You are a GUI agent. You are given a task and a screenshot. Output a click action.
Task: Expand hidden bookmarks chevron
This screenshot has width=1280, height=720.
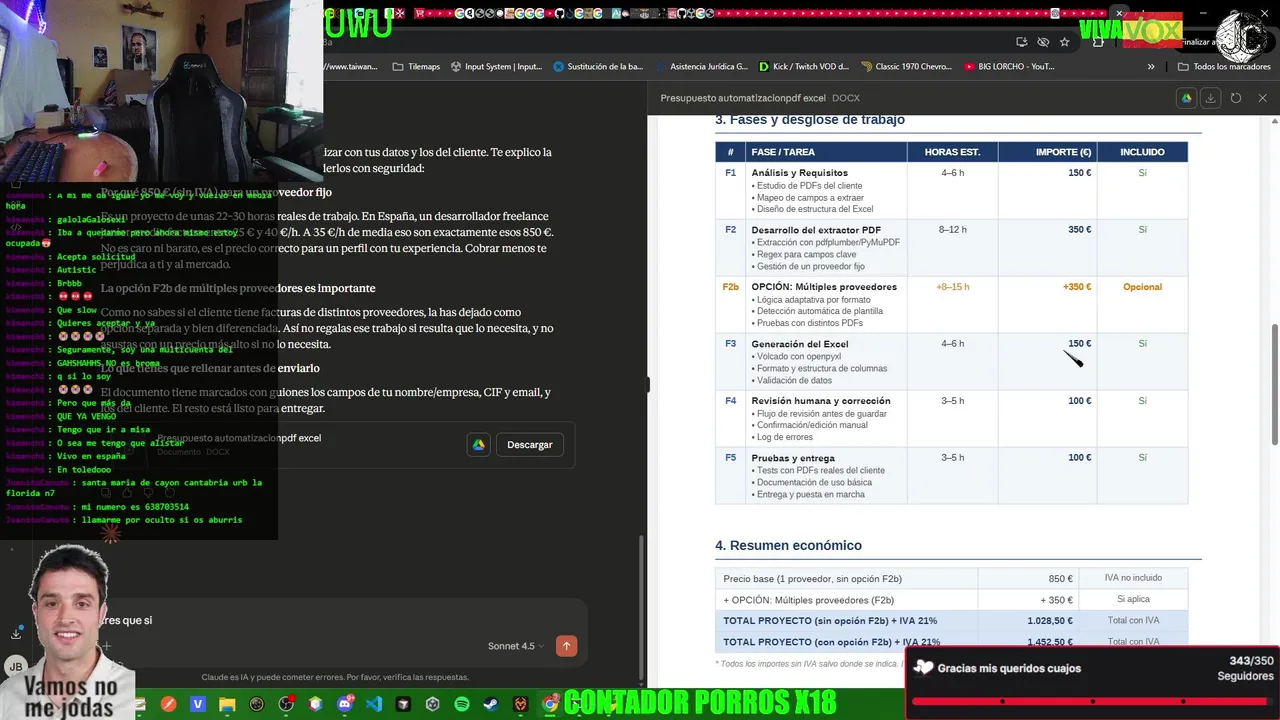(x=1151, y=67)
